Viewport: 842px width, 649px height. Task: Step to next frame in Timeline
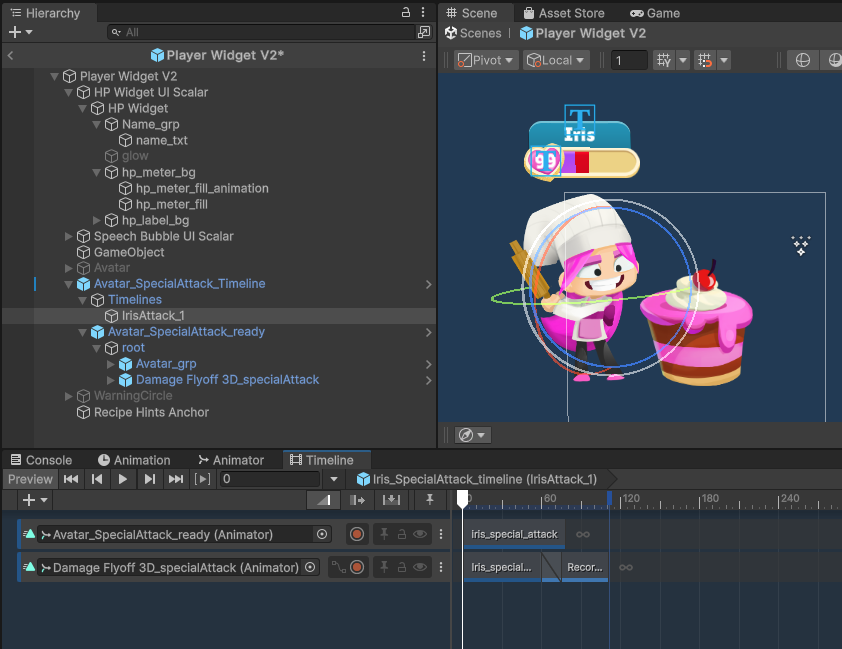149,479
